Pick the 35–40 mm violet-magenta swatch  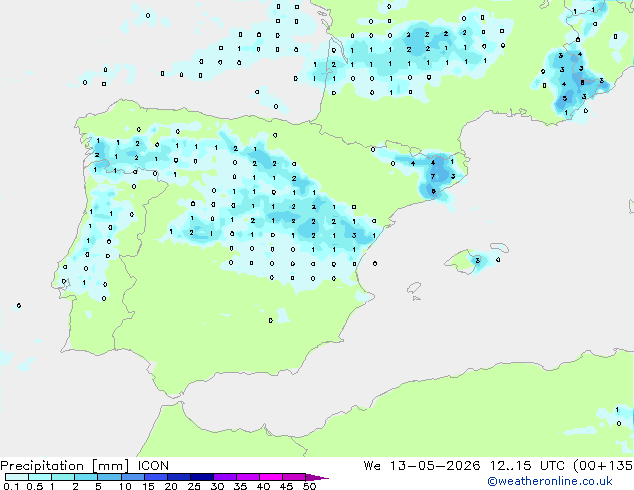point(248,477)
